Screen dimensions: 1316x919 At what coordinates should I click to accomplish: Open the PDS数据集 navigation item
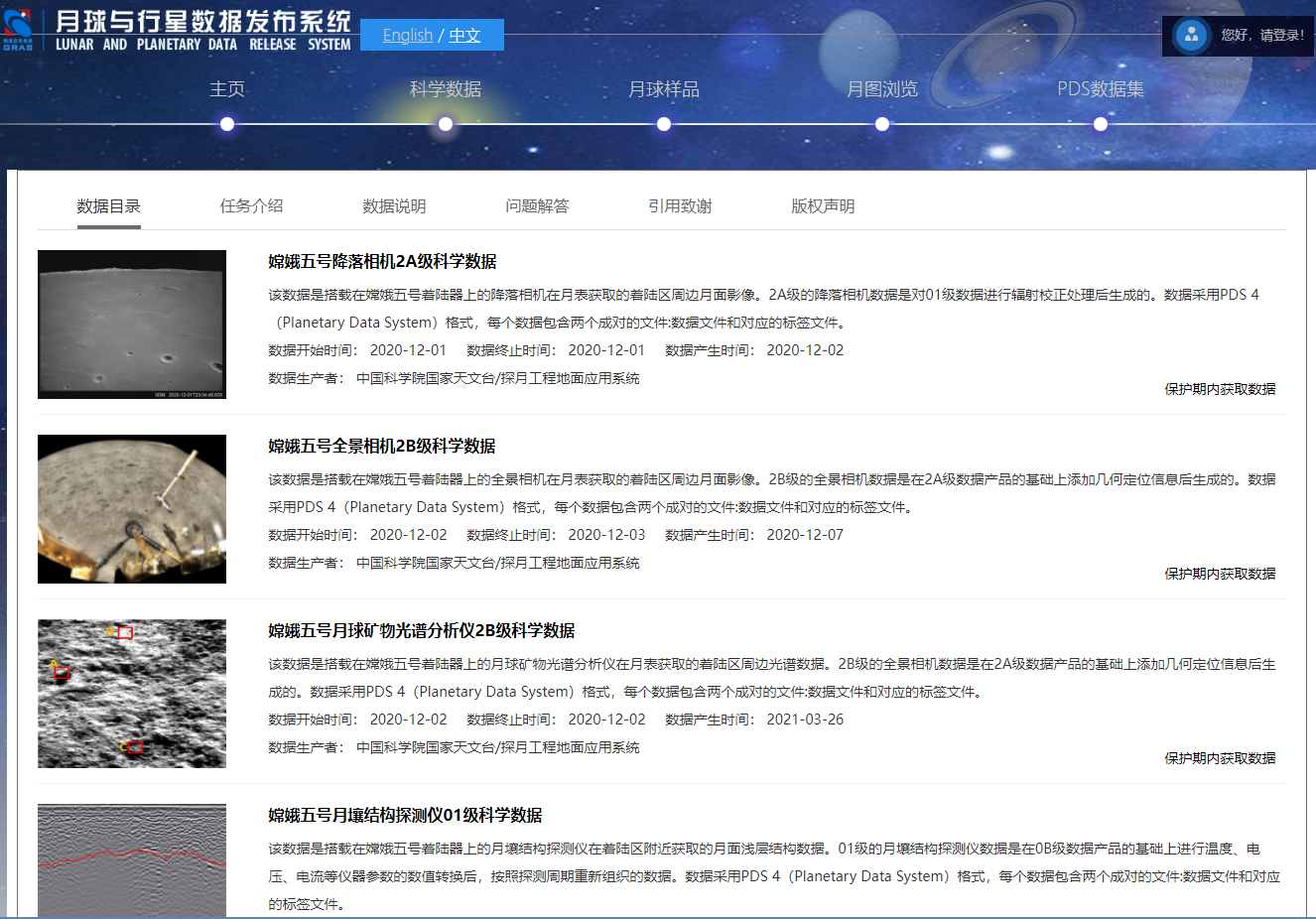tap(1101, 88)
